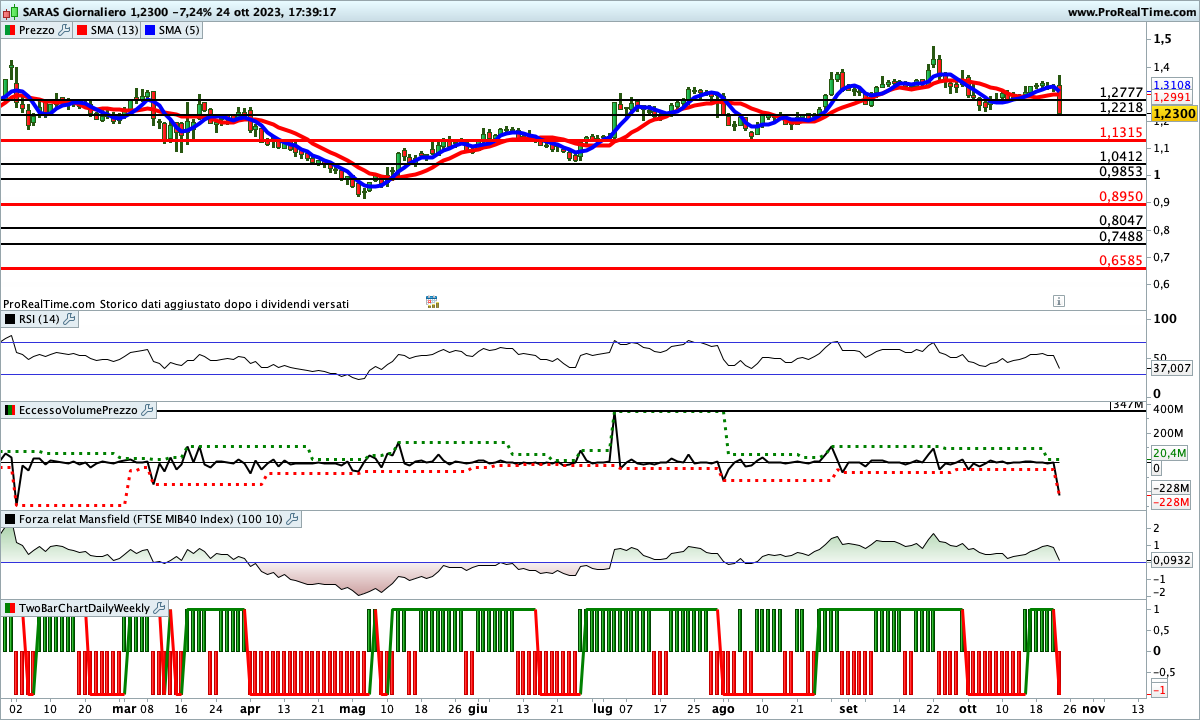Click the Mansfield value tag 0,0932
This screenshot has height=720, width=1200.
point(1172,561)
